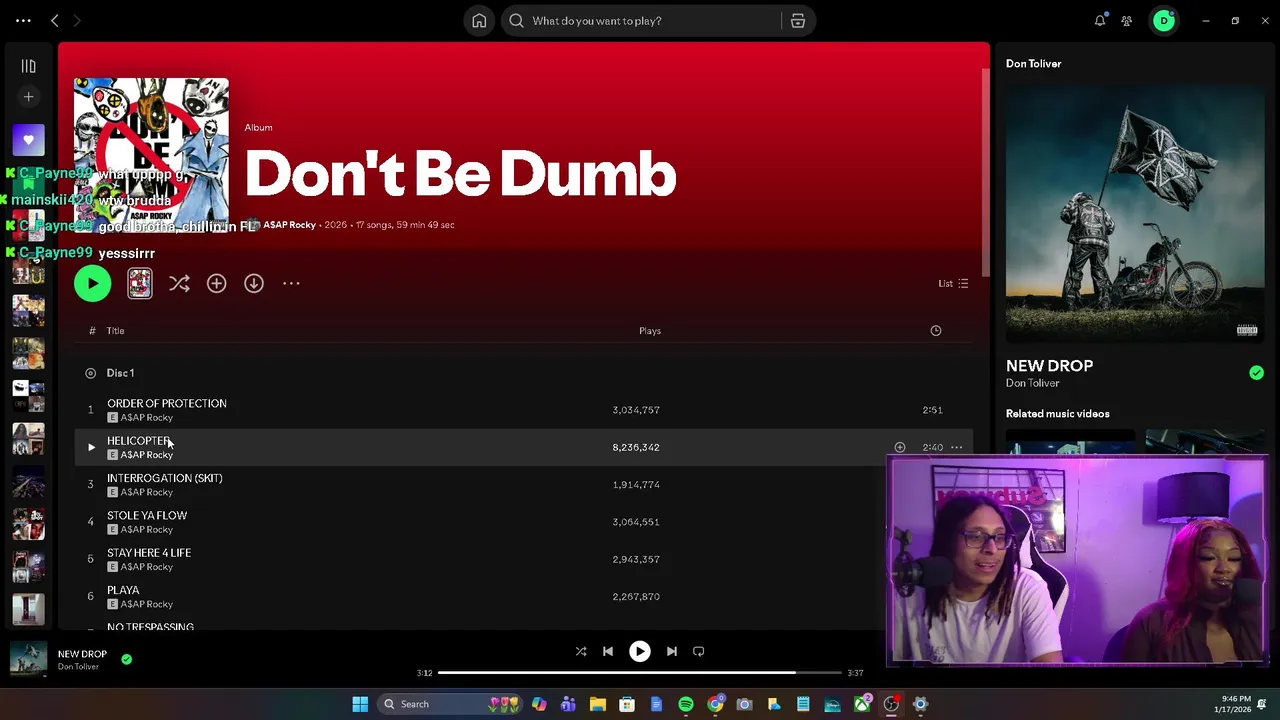The width and height of the screenshot is (1280, 720).
Task: Open album preview thumbnail button
Action: 140,283
